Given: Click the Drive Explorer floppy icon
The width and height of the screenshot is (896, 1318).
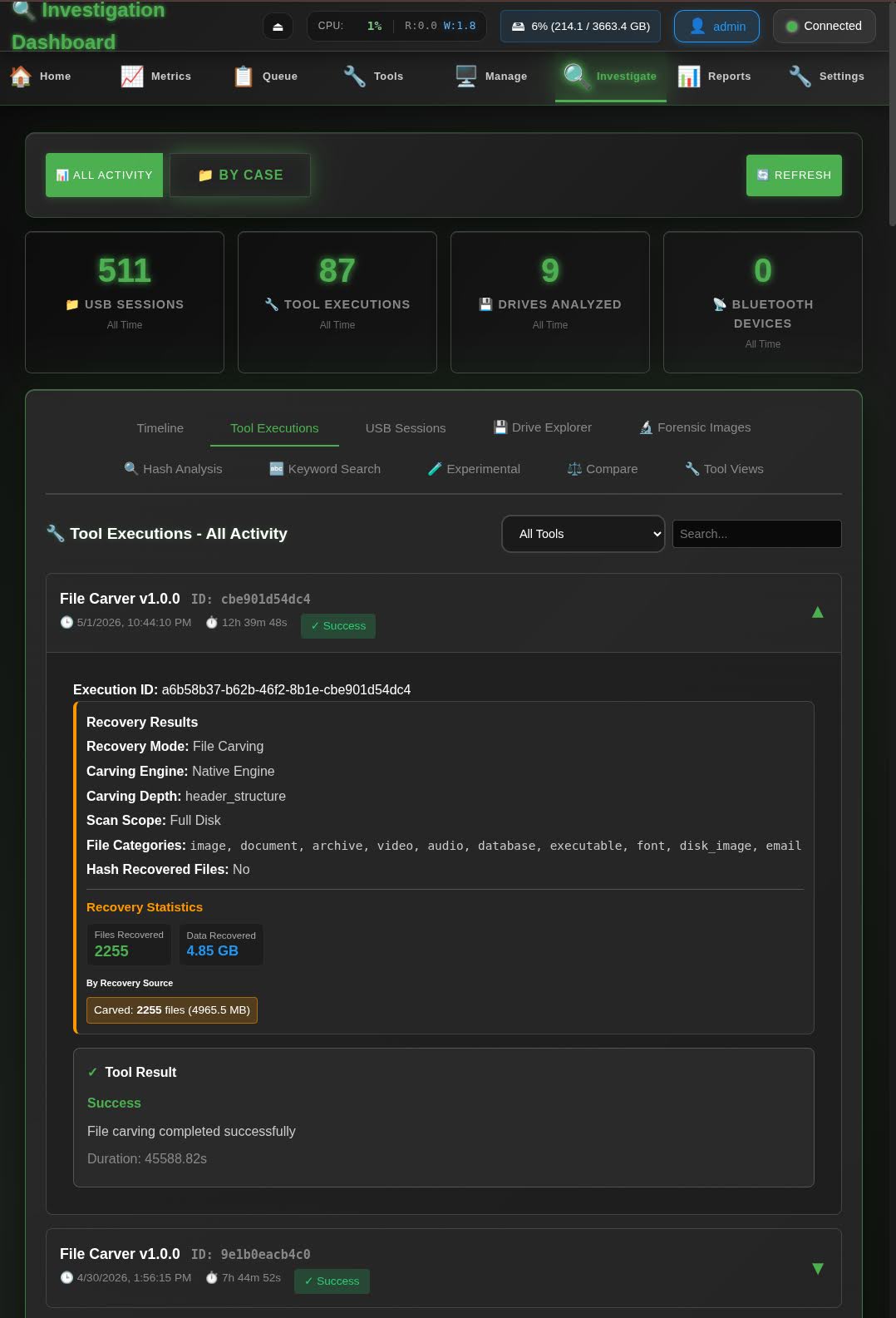Looking at the screenshot, I should pyautogui.click(x=500, y=427).
